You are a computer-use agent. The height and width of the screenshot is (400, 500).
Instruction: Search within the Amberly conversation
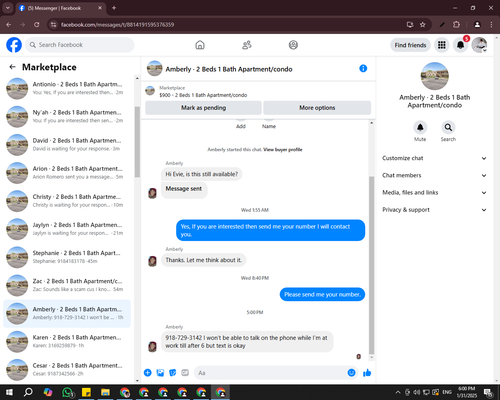pos(448,127)
